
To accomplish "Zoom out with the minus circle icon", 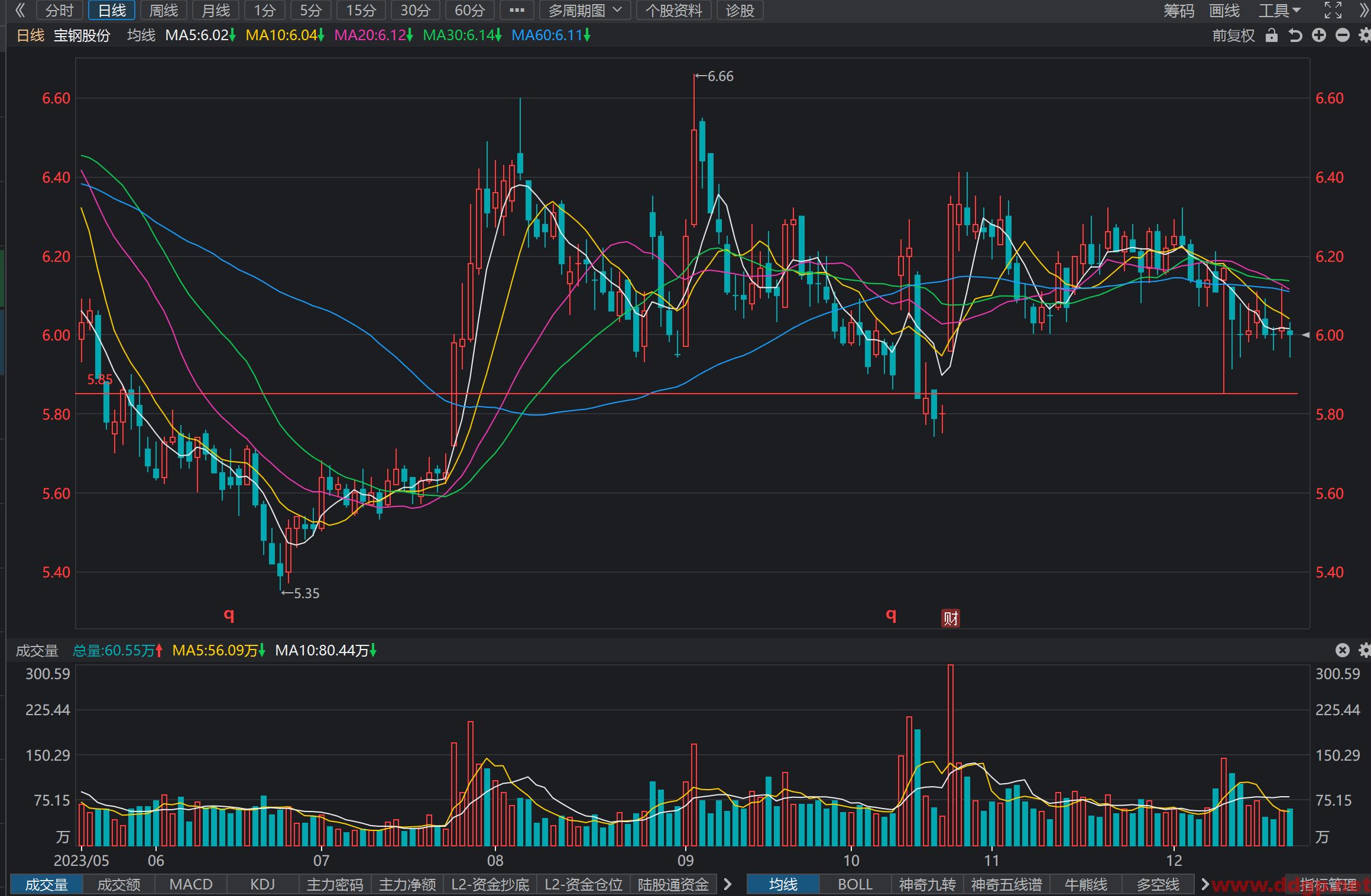I will coord(1343,35).
